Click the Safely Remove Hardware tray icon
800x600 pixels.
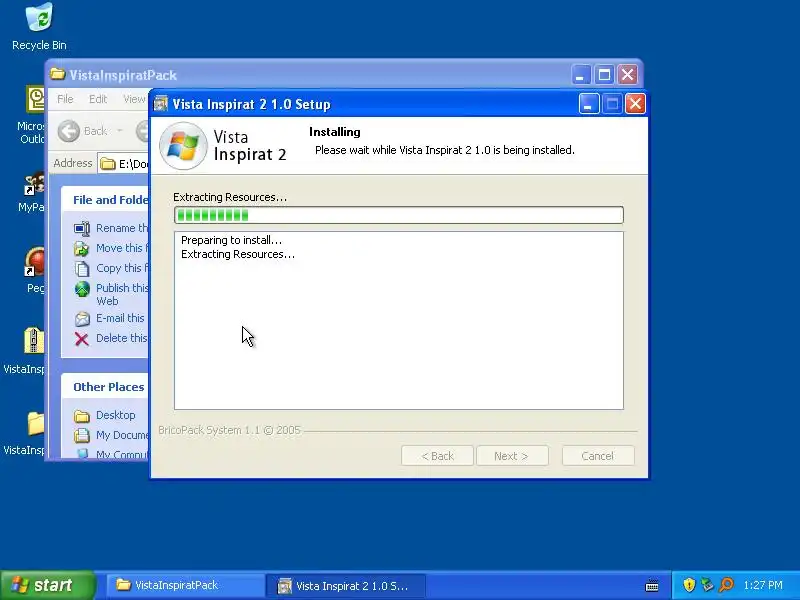point(708,585)
